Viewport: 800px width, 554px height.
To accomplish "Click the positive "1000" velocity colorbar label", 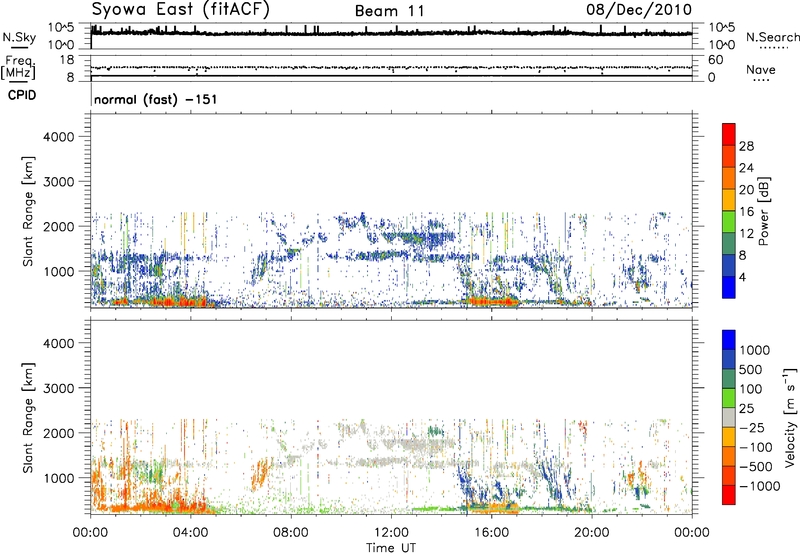I will pos(755,350).
